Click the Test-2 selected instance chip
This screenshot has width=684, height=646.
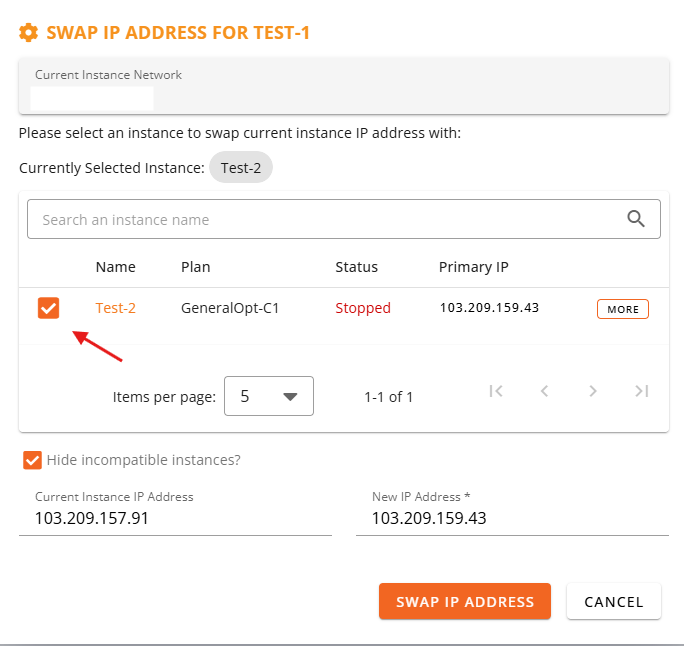pos(241,167)
